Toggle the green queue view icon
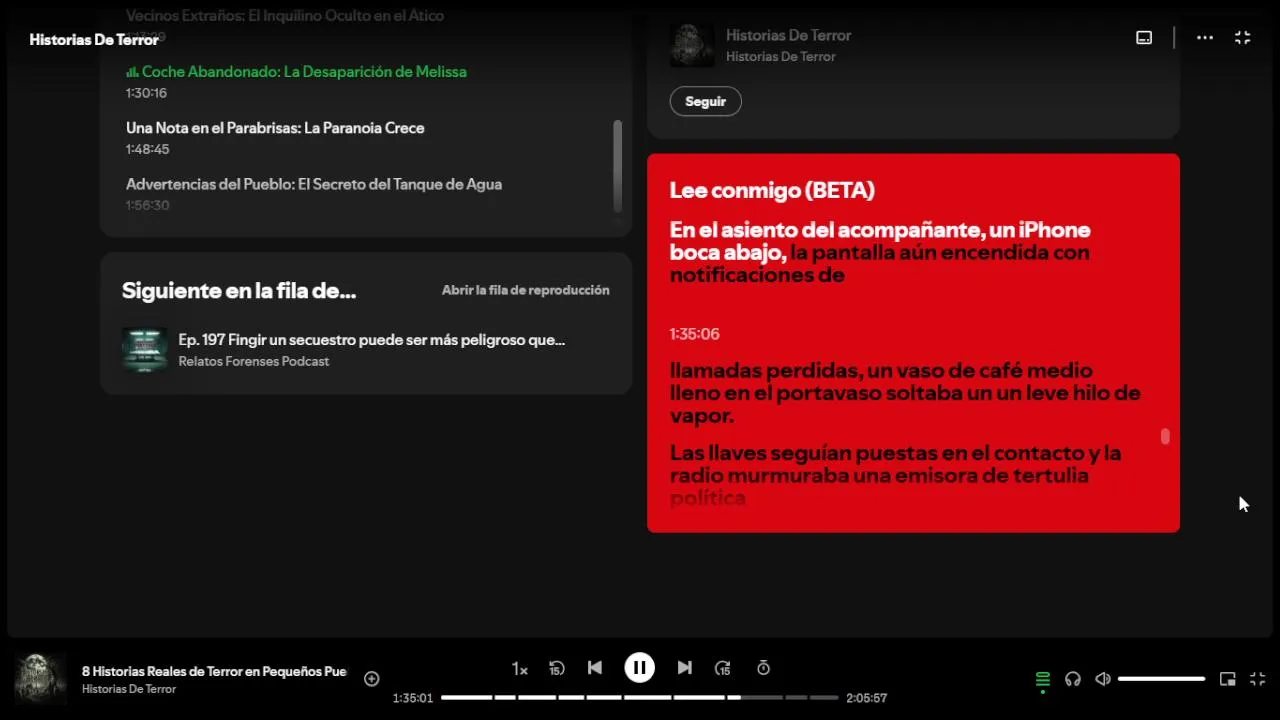 [1043, 679]
